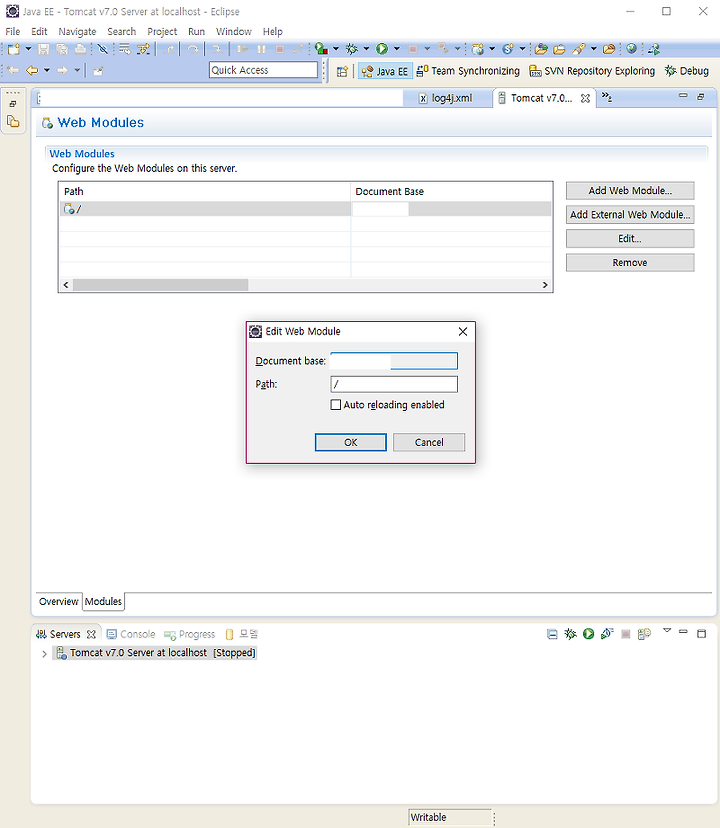Open the Search menu
This screenshot has width=720, height=828.
pyautogui.click(x=121, y=32)
